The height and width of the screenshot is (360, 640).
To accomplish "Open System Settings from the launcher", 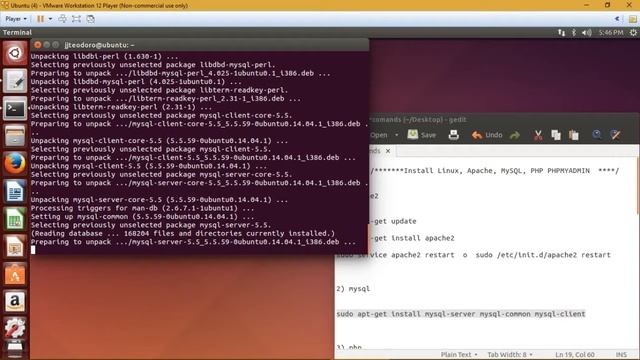I will point(15,329).
